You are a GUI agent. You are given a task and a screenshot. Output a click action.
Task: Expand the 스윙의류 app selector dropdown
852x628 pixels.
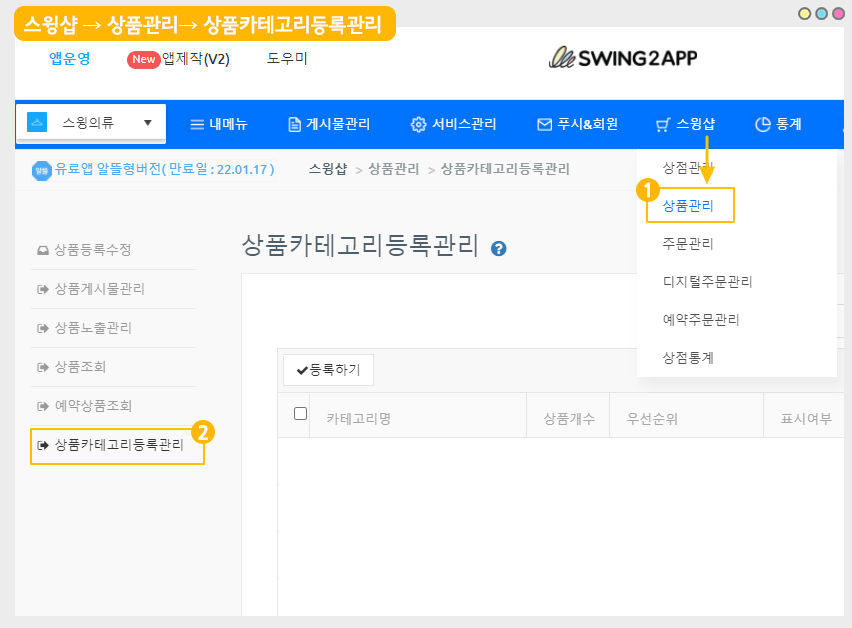(148, 123)
